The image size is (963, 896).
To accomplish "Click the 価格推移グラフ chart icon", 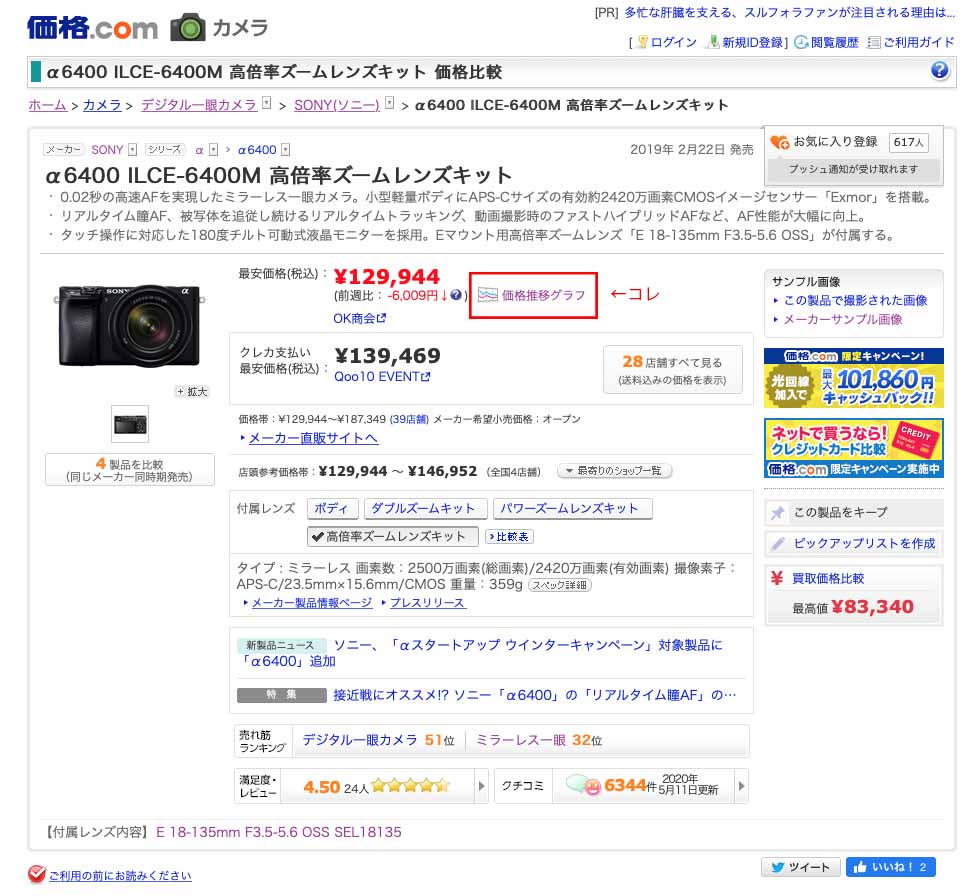I will (x=488, y=295).
